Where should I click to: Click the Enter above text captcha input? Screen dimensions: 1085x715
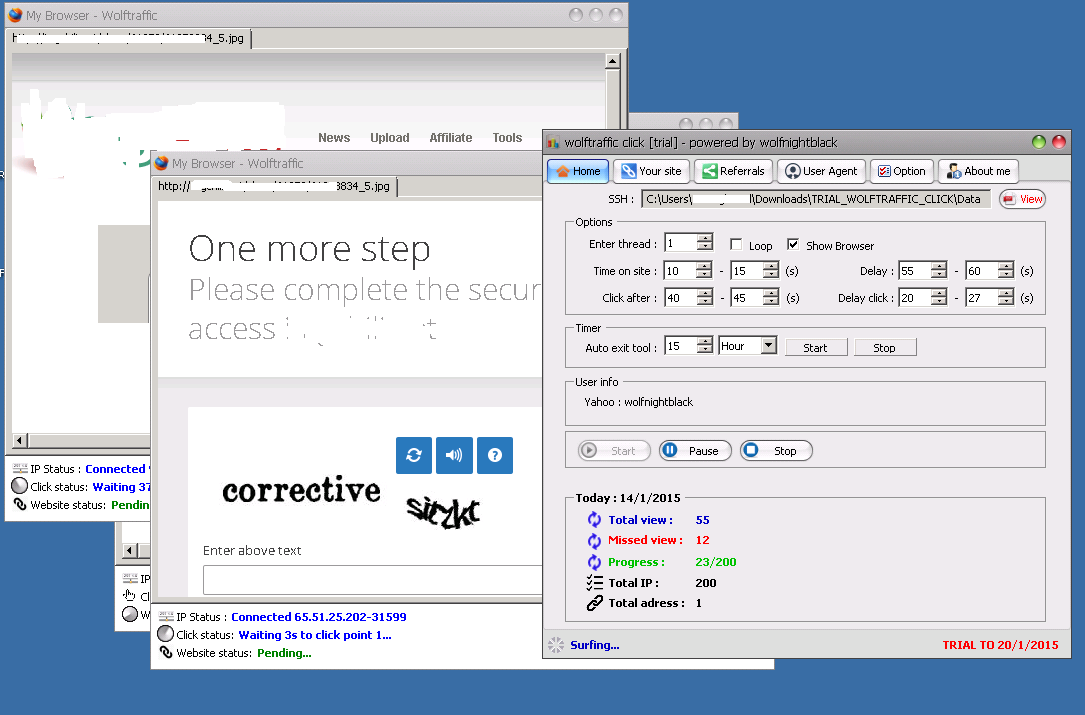point(372,580)
